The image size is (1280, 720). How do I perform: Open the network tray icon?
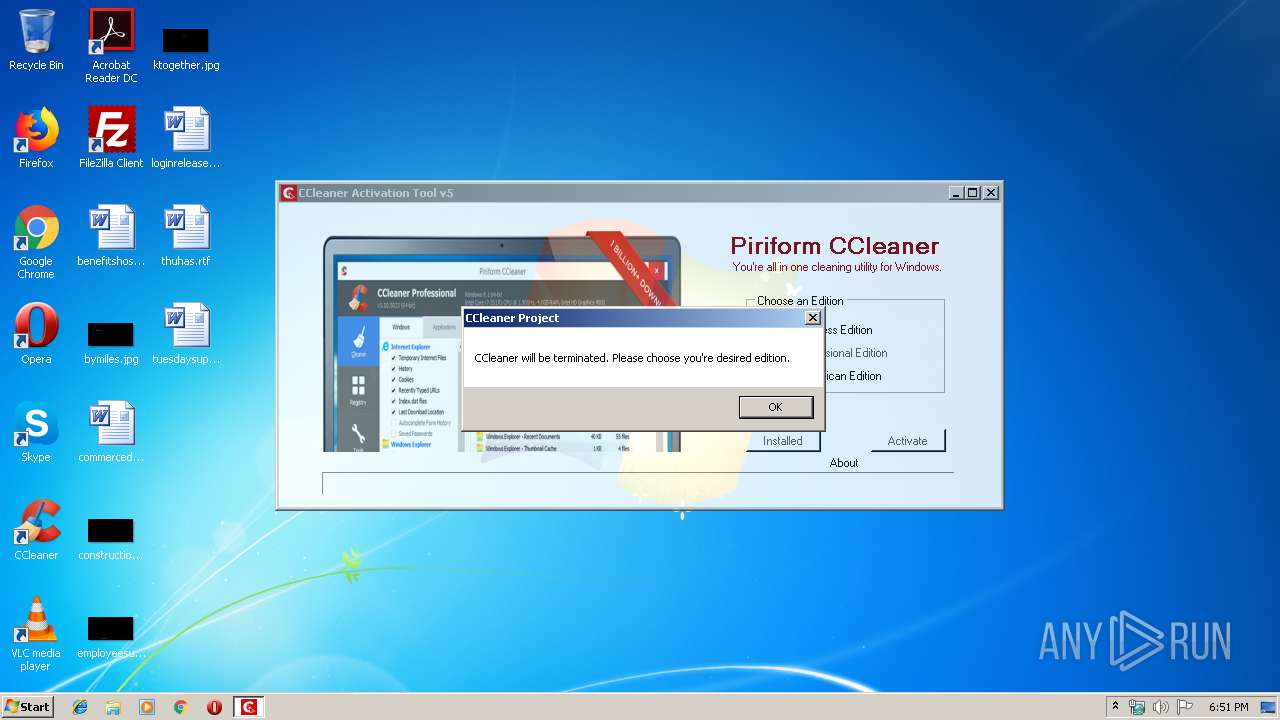pos(1137,707)
